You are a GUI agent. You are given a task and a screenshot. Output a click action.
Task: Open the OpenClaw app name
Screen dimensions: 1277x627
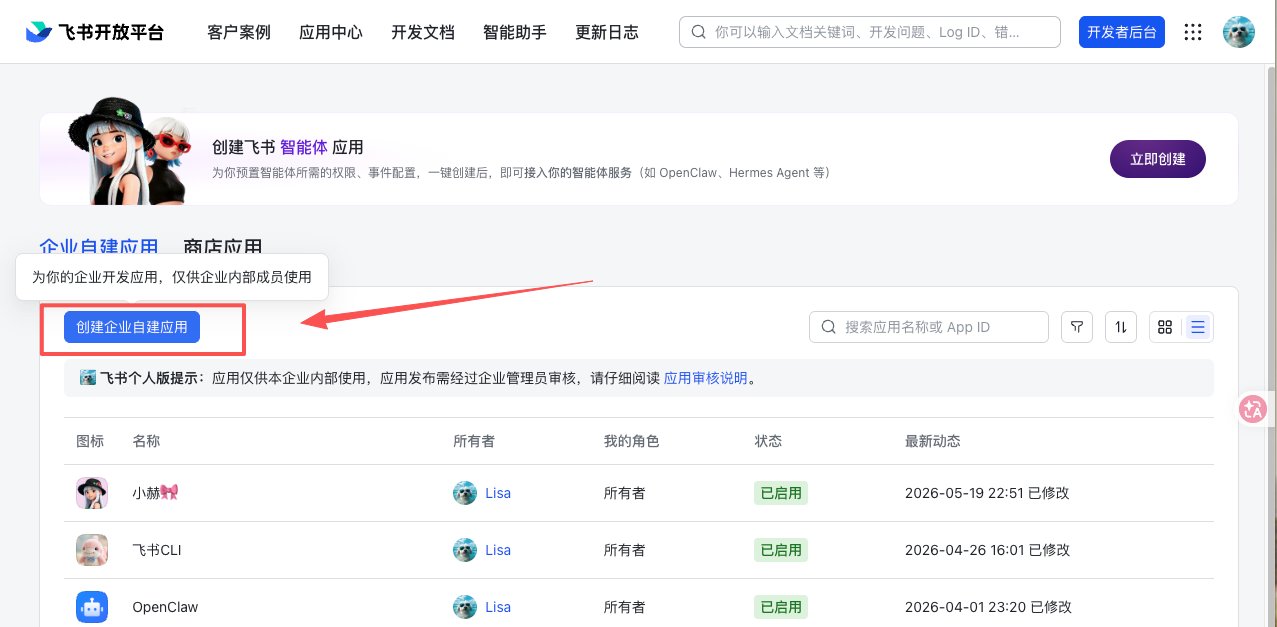click(165, 607)
